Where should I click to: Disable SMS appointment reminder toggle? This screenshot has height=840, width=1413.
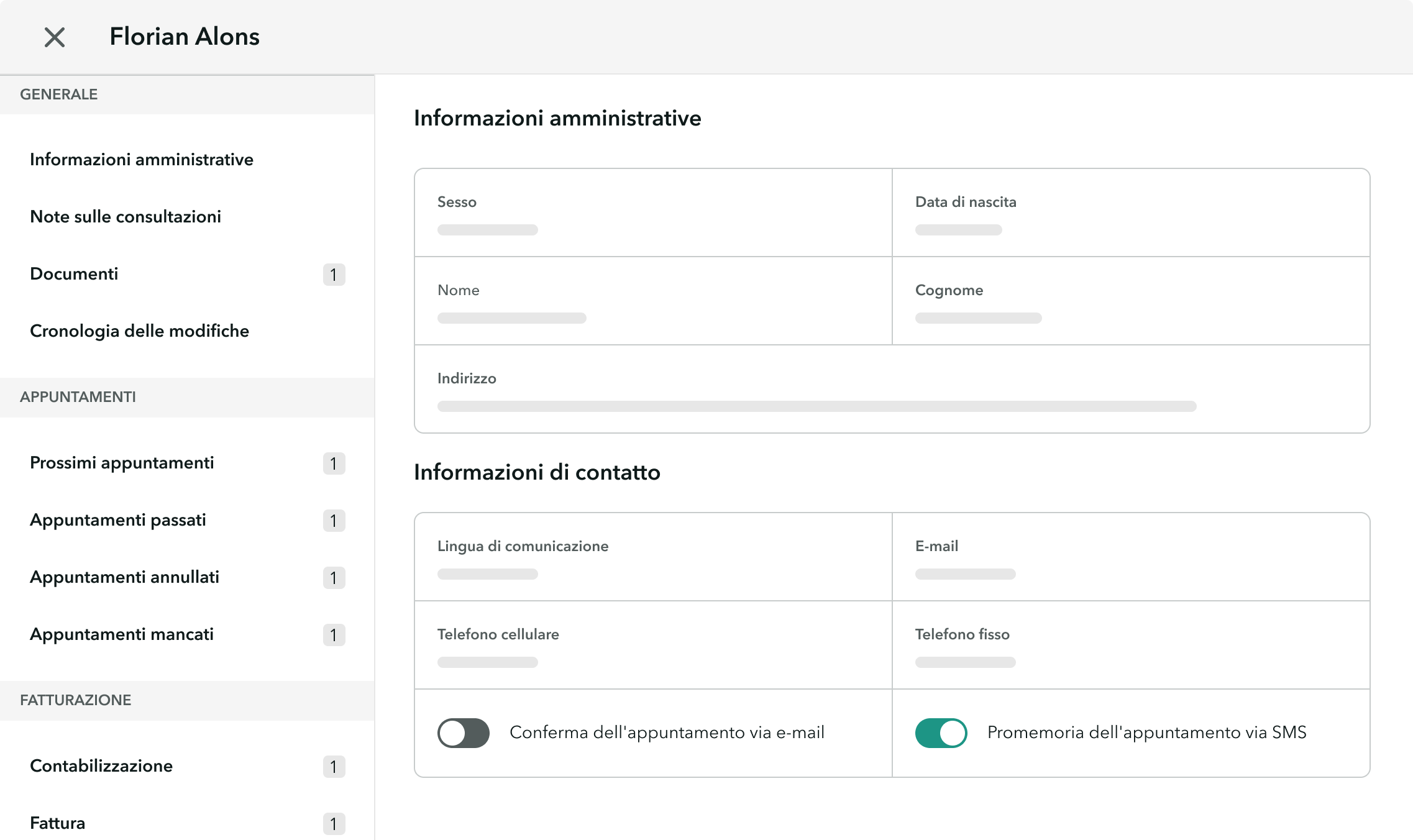(940, 733)
